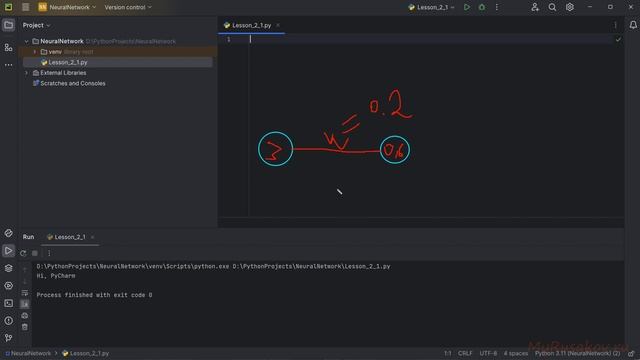Select the Run panel label
The height and width of the screenshot is (360, 640).
pyautogui.click(x=28, y=237)
